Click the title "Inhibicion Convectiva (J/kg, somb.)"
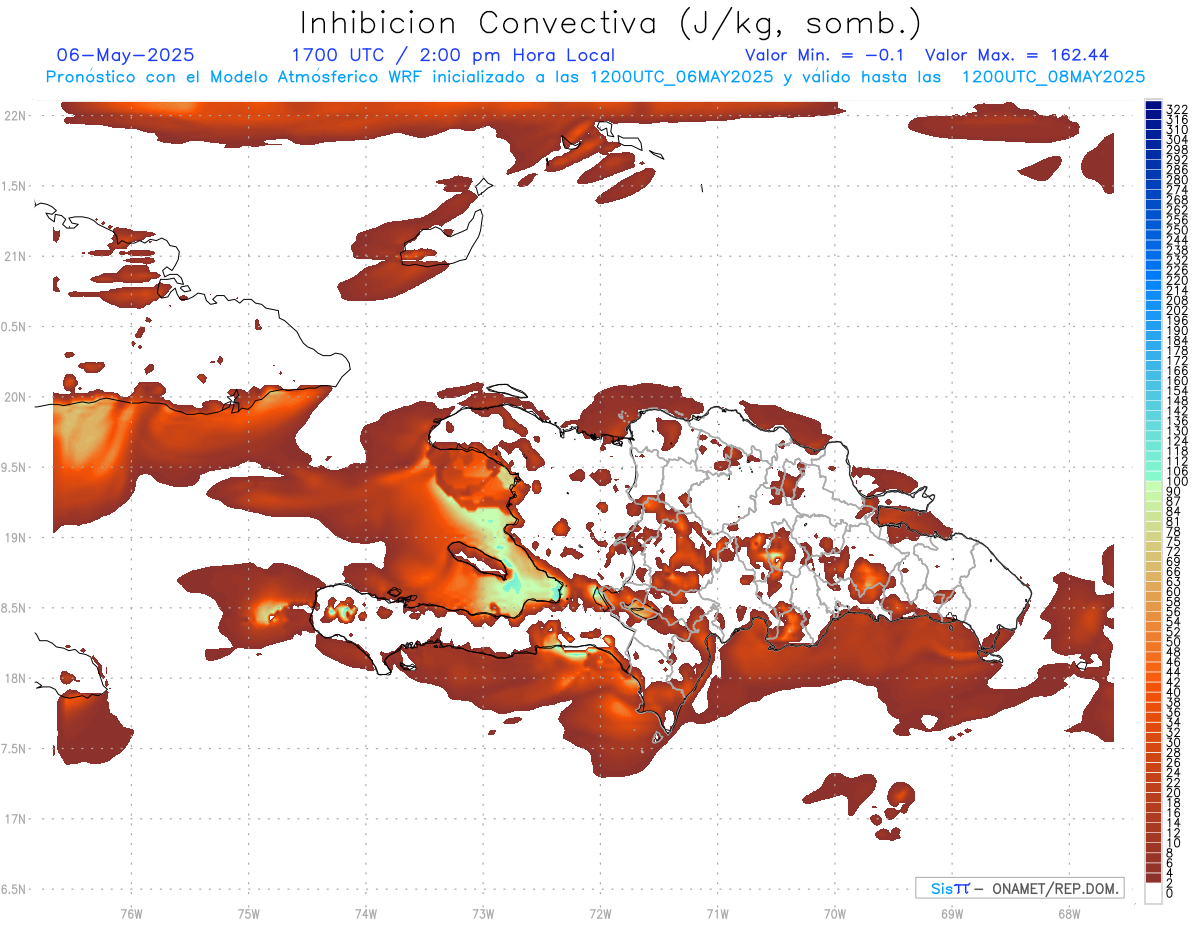This screenshot has height=927, width=1200. point(611,23)
